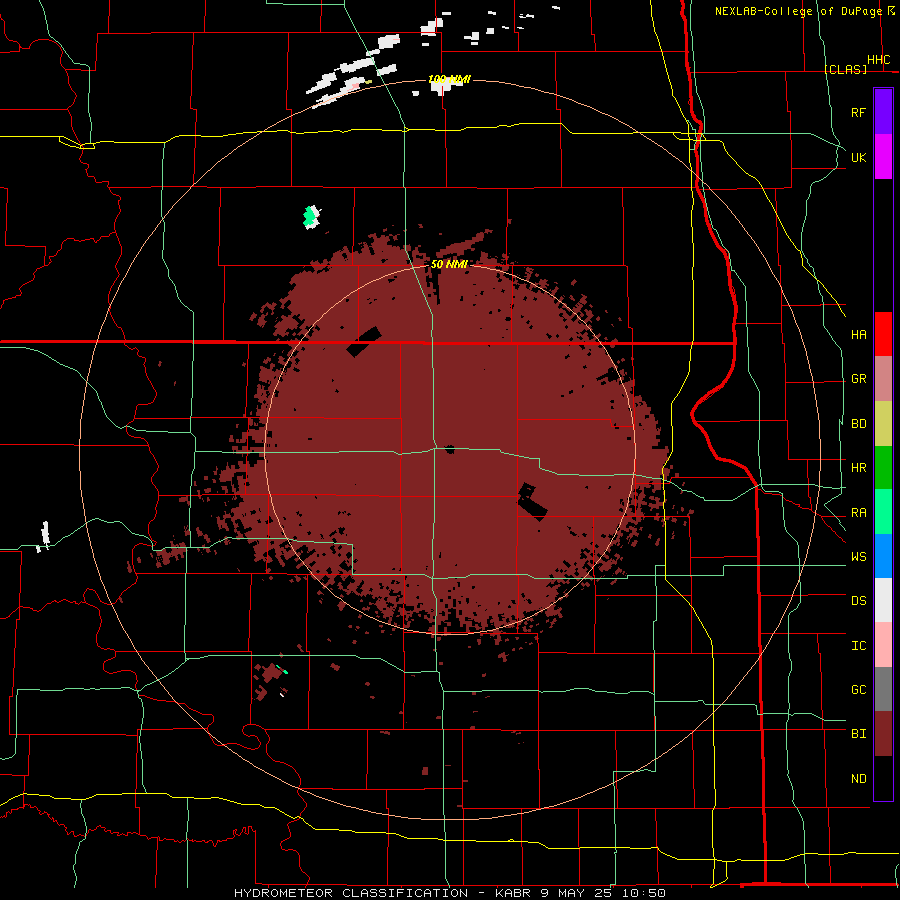Click the 100 NMI range ring label
The width and height of the screenshot is (900, 900).
pos(449,79)
